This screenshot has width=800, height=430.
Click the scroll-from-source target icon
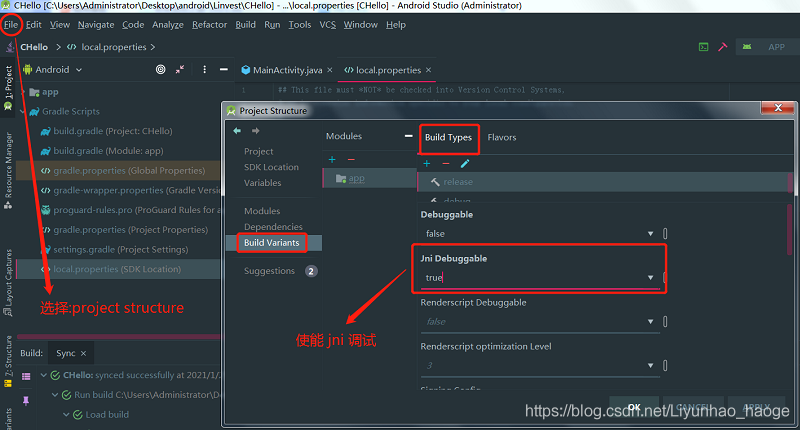[160, 69]
